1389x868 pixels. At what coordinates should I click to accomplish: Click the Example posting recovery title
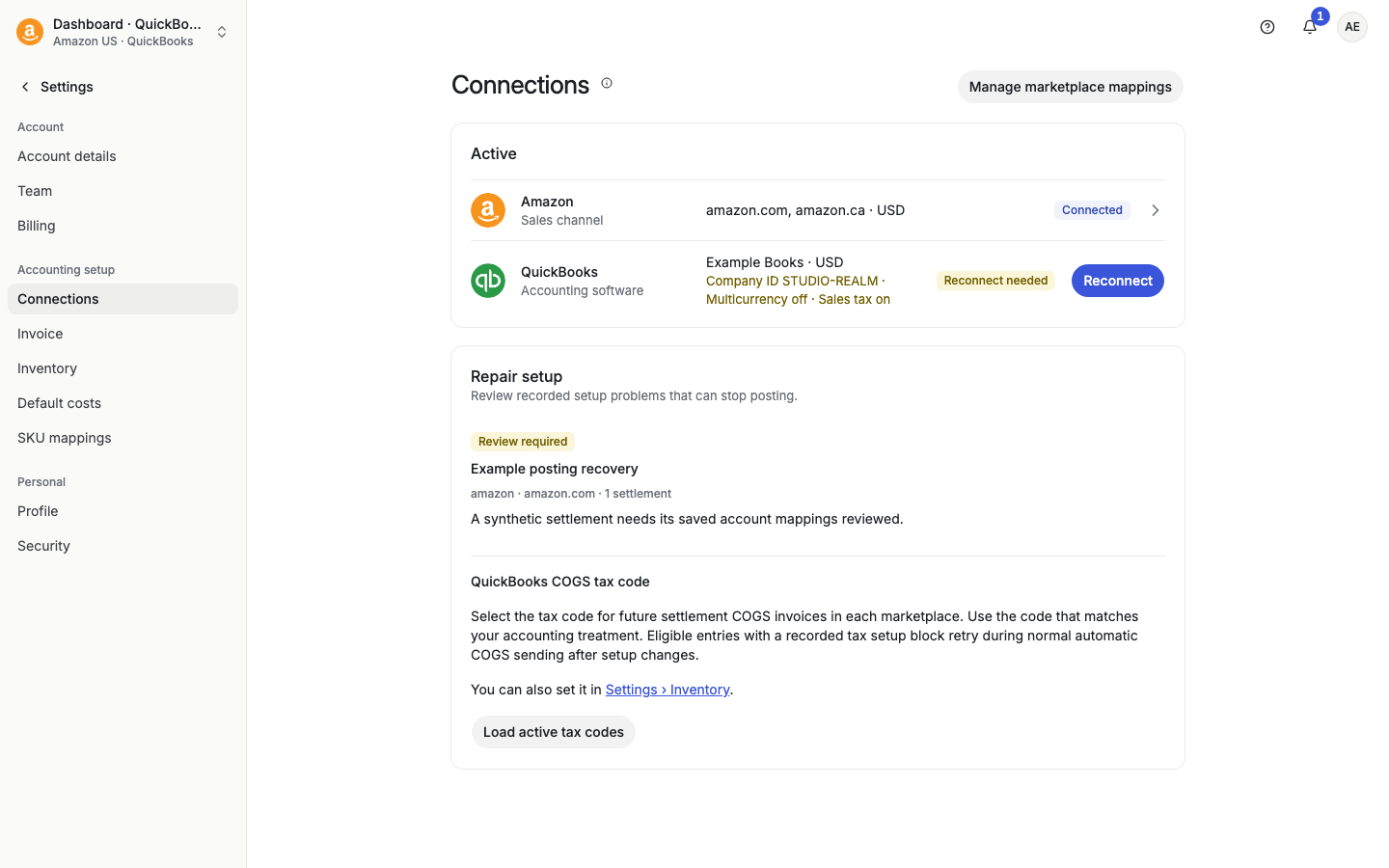click(x=555, y=469)
